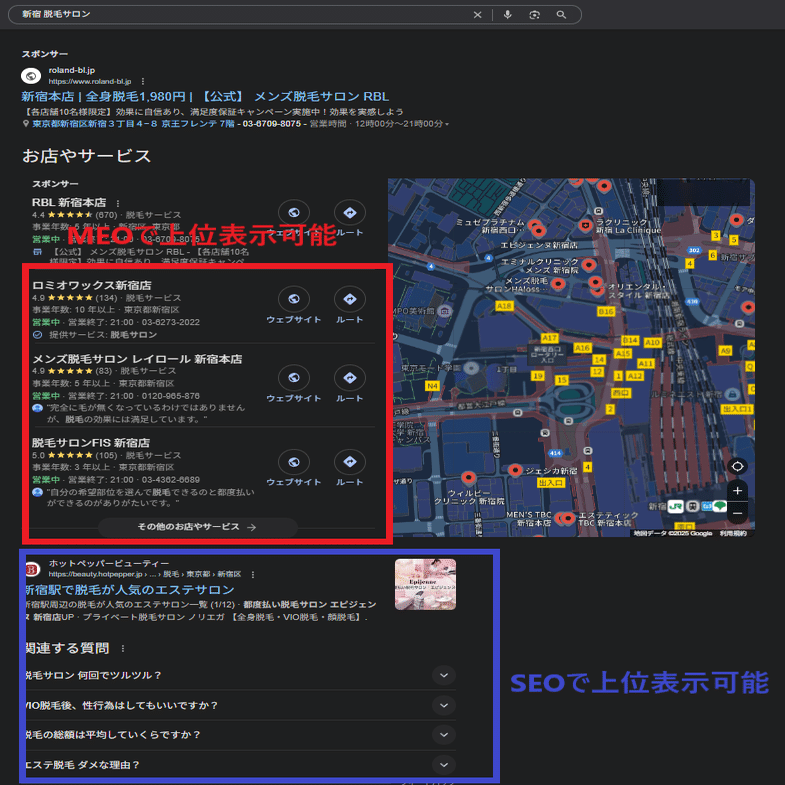Start voice search with the microphone icon
785x785 pixels.
point(508,15)
